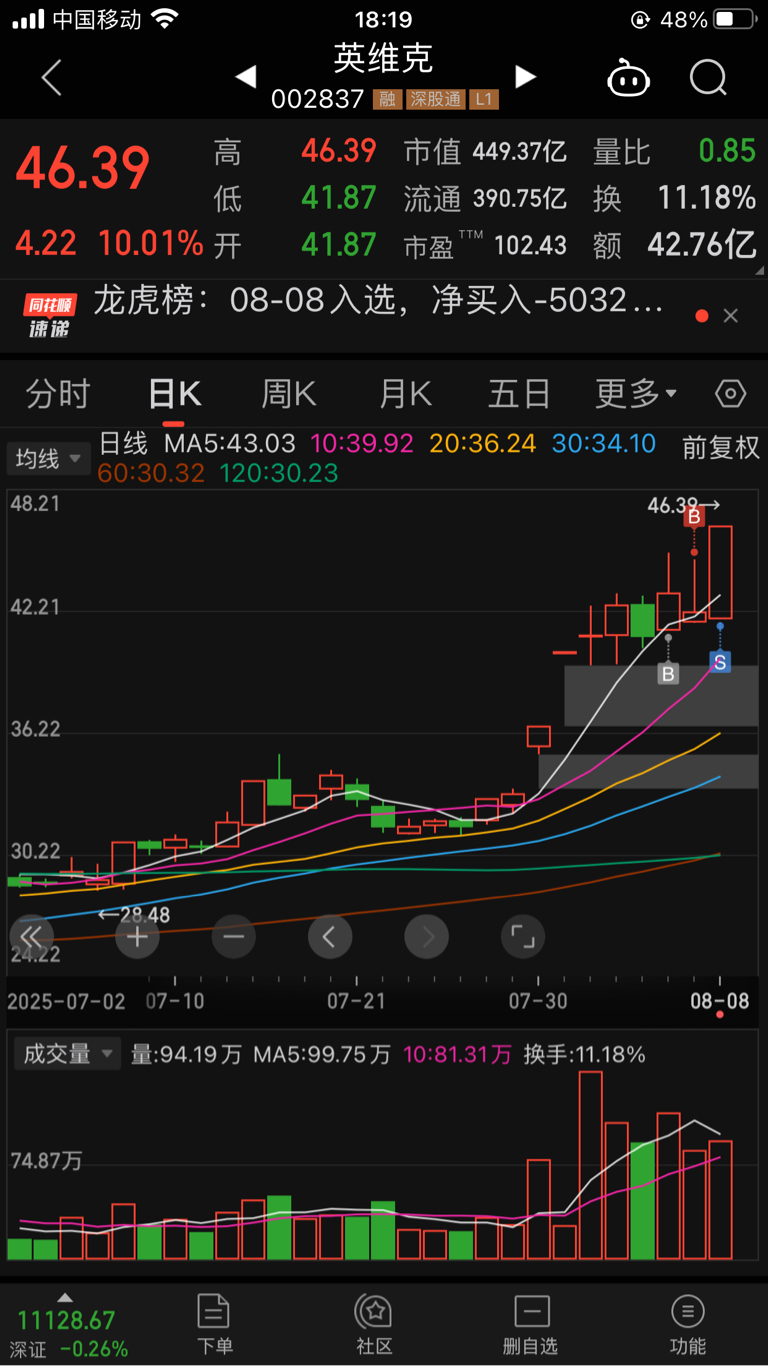768x1366 pixels.
Task: Open the robot assistant icon
Action: coord(629,78)
